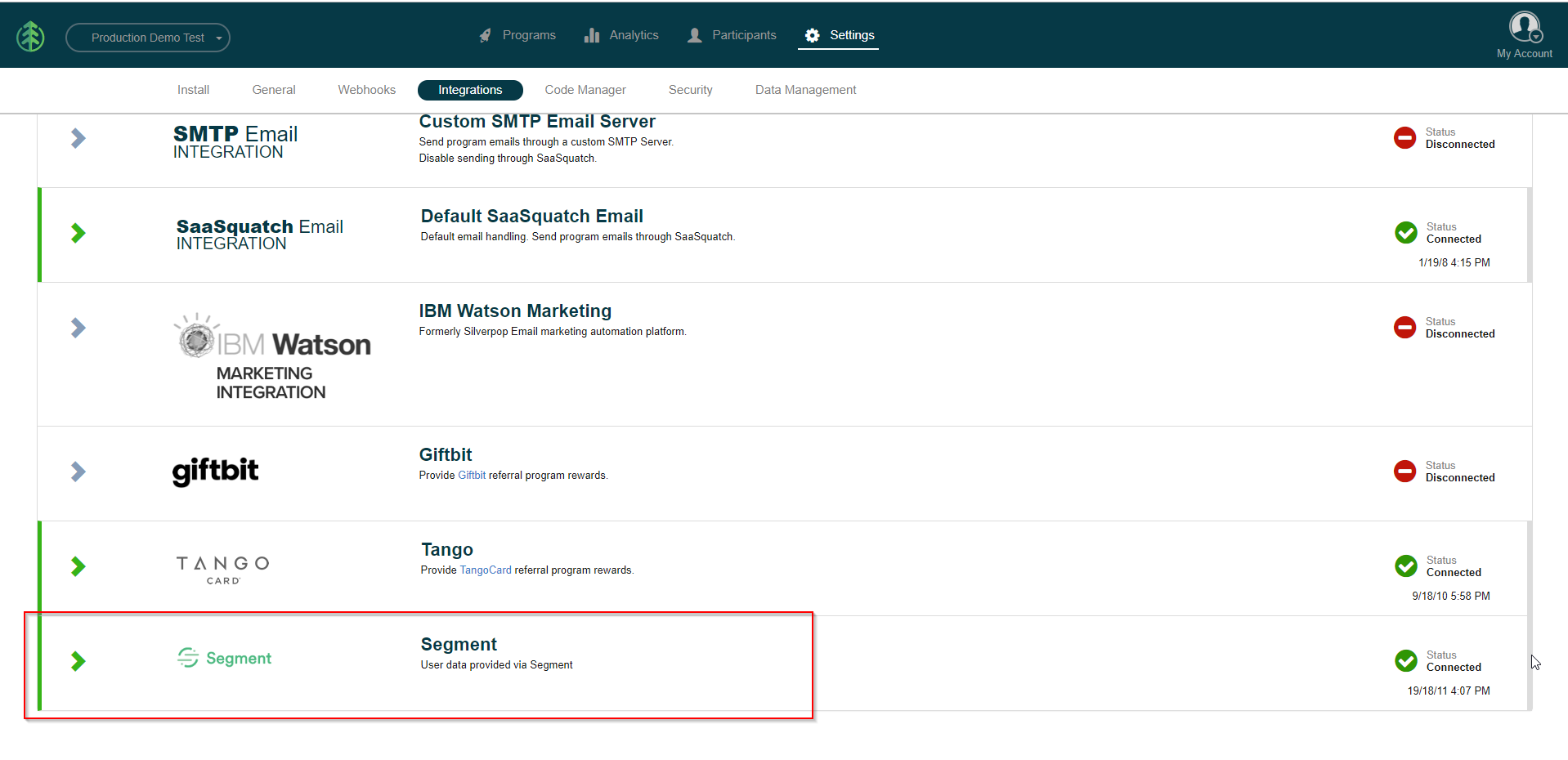Switch to the General tab
Image resolution: width=1568 pixels, height=760 pixels.
click(x=274, y=90)
